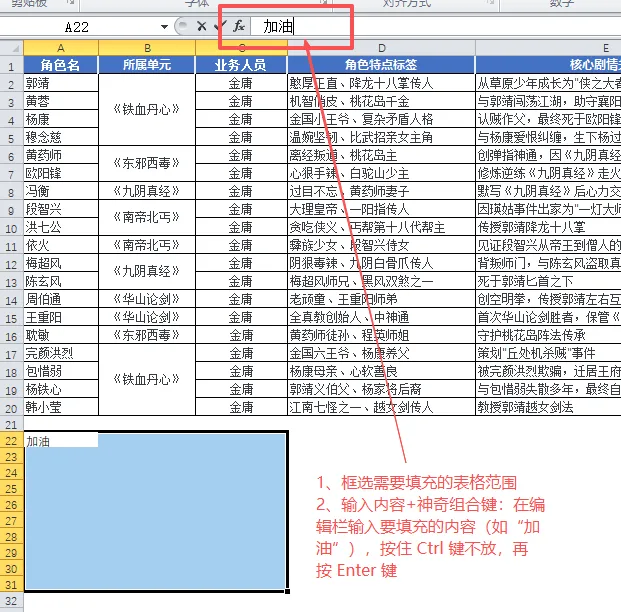This screenshot has height=612, width=621.
Task: Click the Name Box showing A22
Action: point(77,27)
